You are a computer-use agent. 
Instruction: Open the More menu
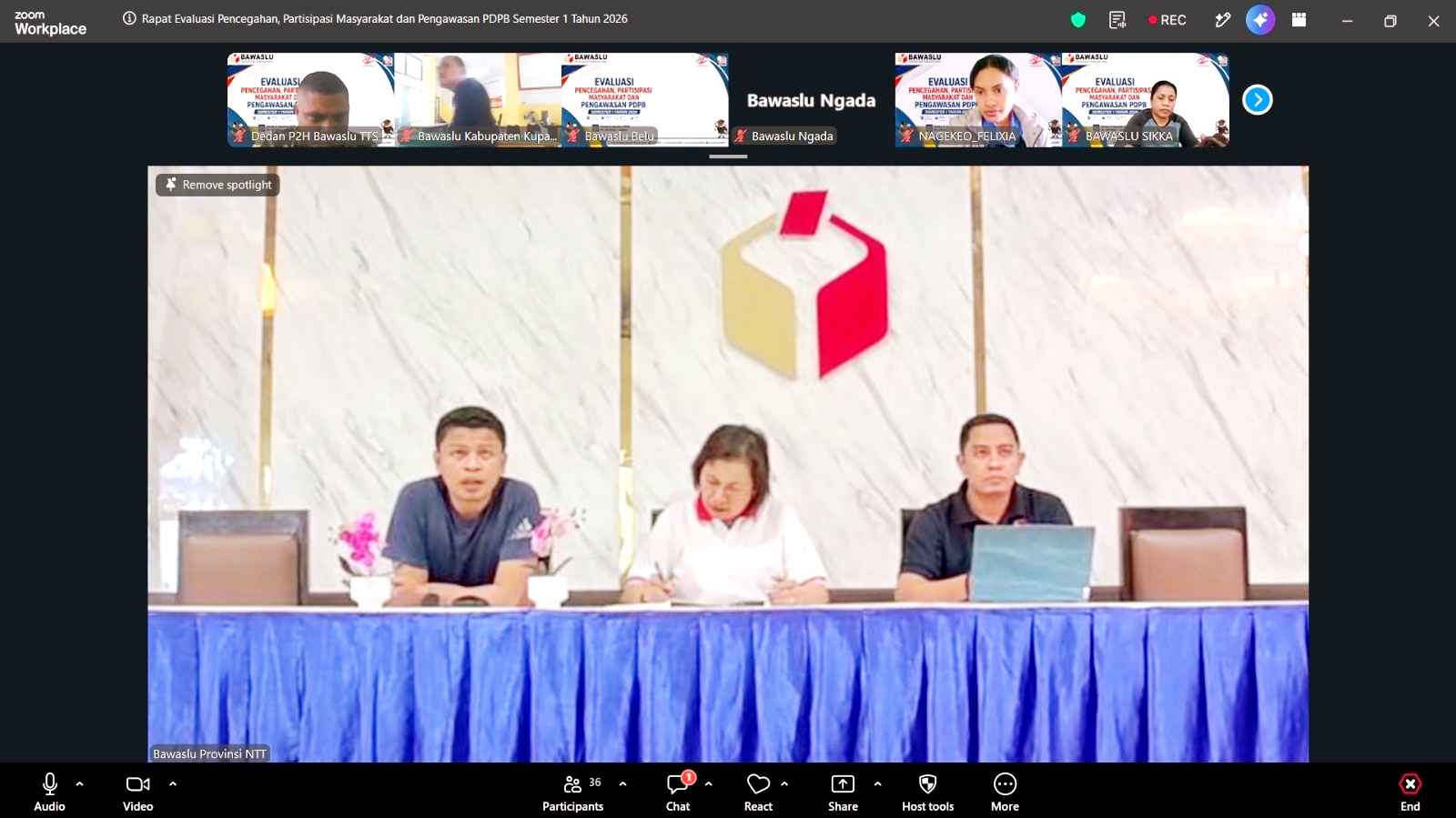point(1006,791)
